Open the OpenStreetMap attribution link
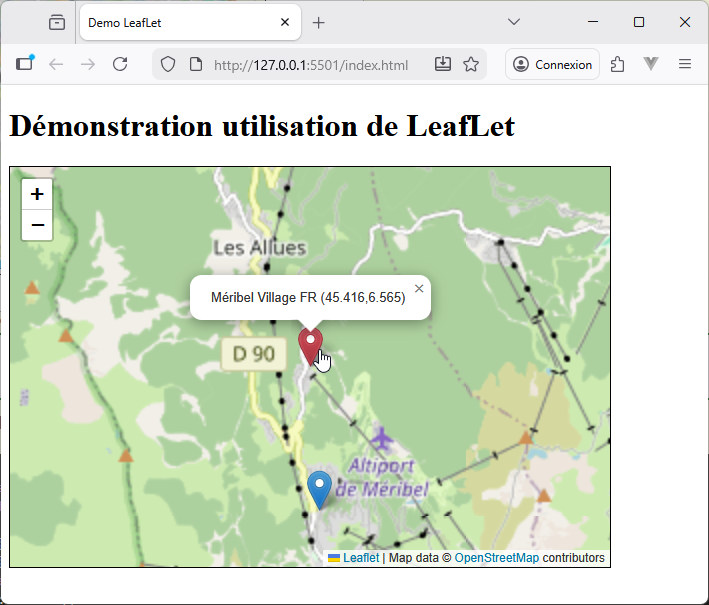 [x=496, y=558]
